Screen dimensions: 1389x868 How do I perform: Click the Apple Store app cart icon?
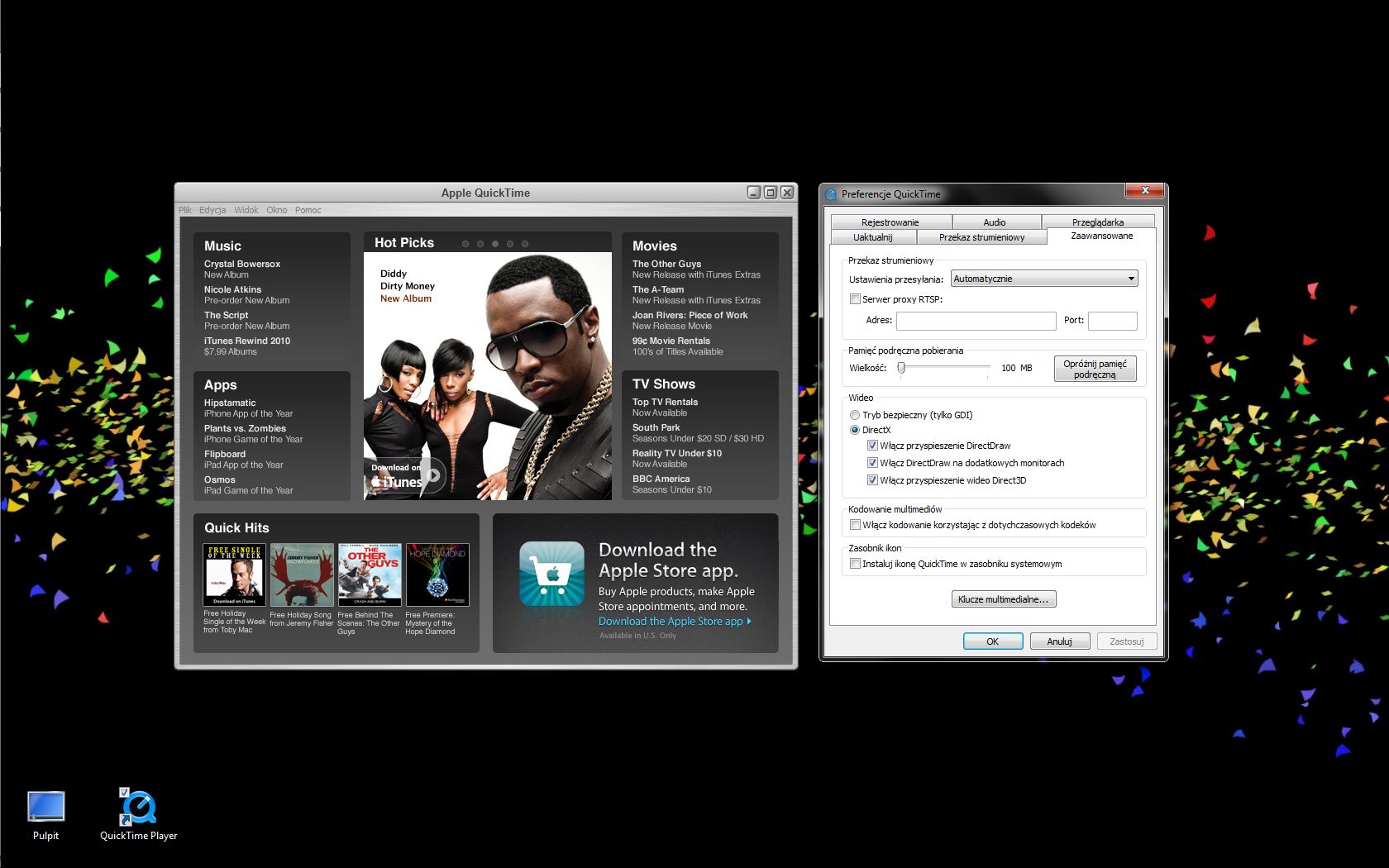pyautogui.click(x=551, y=575)
